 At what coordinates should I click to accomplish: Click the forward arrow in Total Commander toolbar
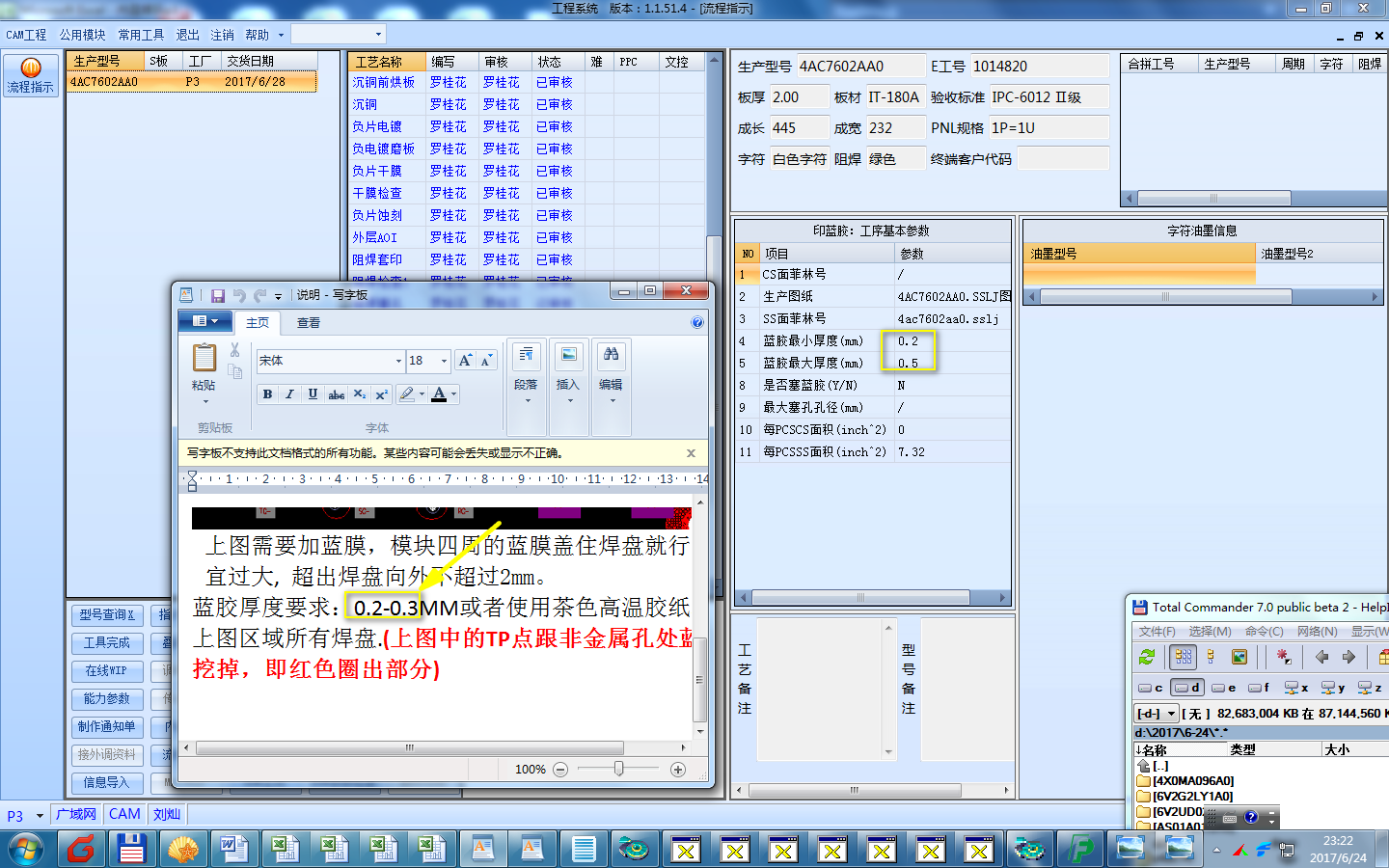click(1348, 657)
